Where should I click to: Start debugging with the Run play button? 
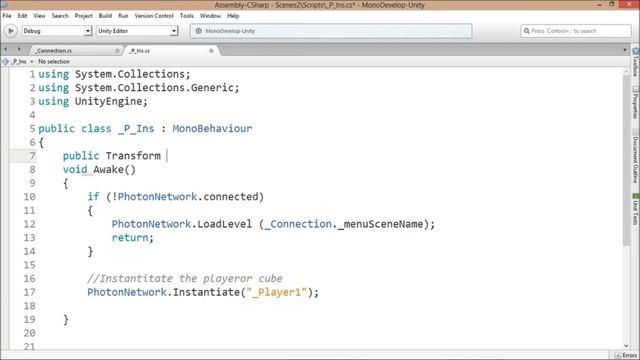[x=11, y=31]
